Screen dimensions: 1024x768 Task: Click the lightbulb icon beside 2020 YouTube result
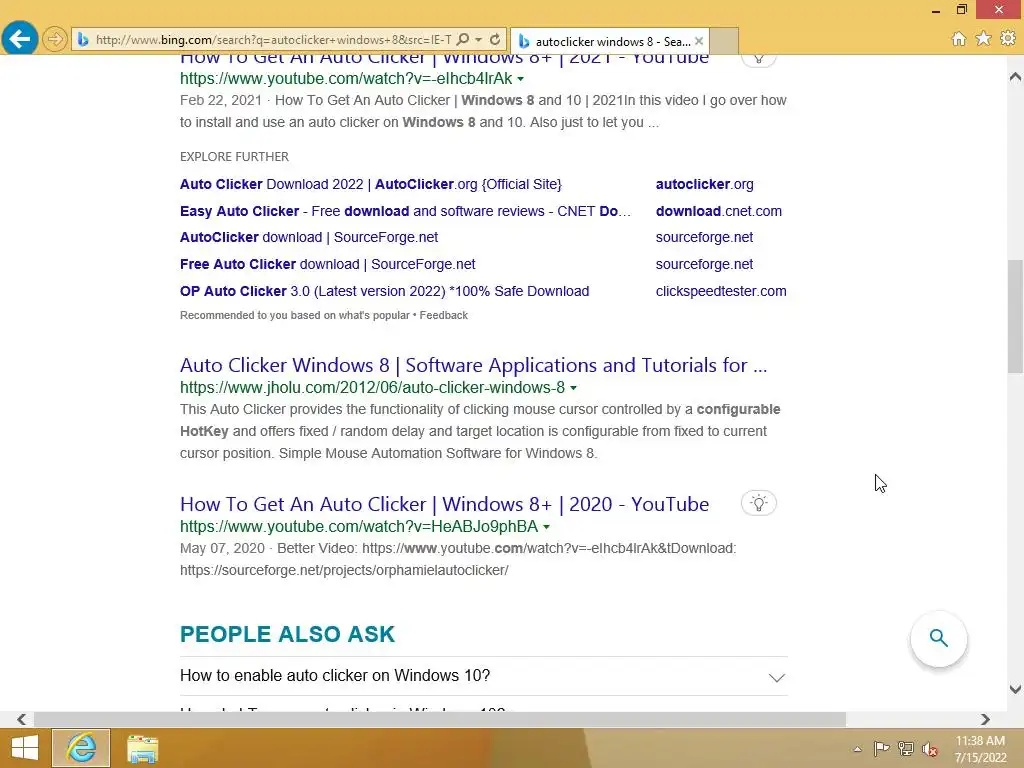759,503
